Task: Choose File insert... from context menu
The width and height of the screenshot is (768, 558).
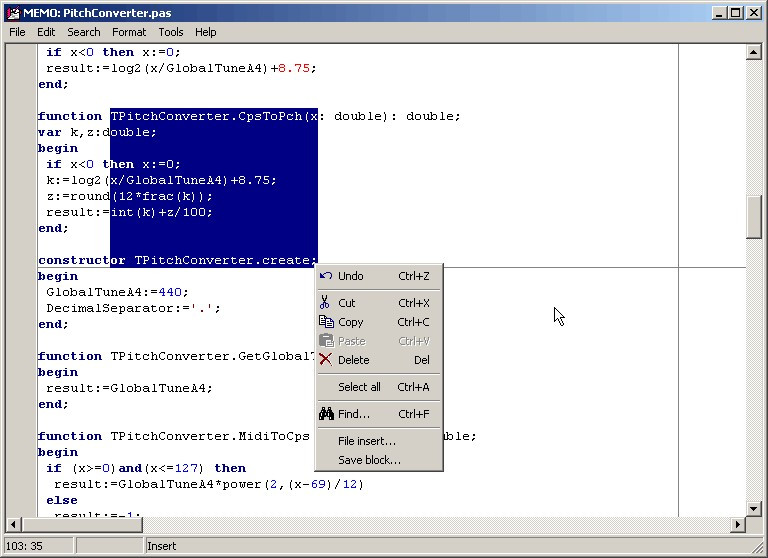Action: (x=379, y=441)
